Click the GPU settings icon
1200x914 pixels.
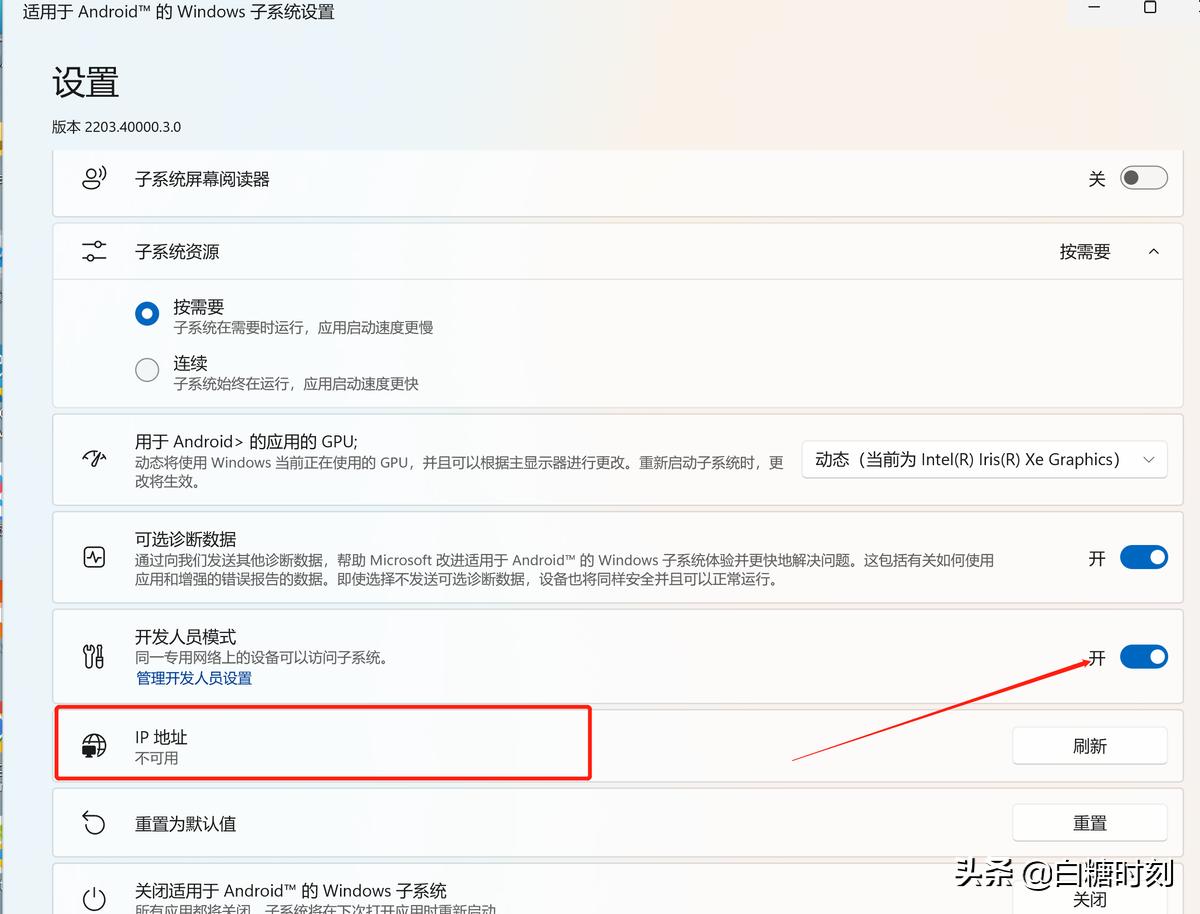click(93, 458)
